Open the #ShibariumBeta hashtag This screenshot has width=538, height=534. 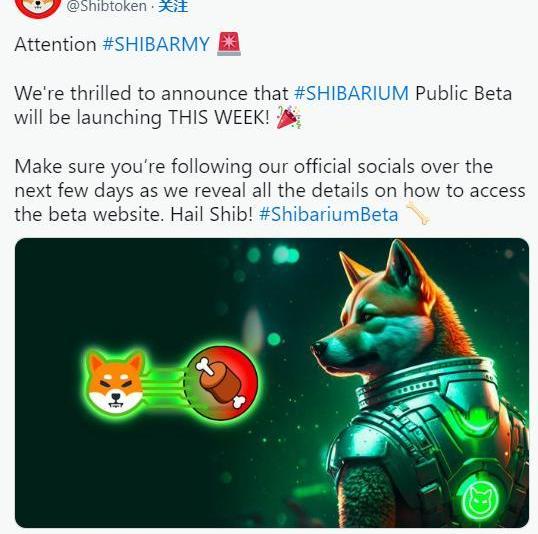329,214
